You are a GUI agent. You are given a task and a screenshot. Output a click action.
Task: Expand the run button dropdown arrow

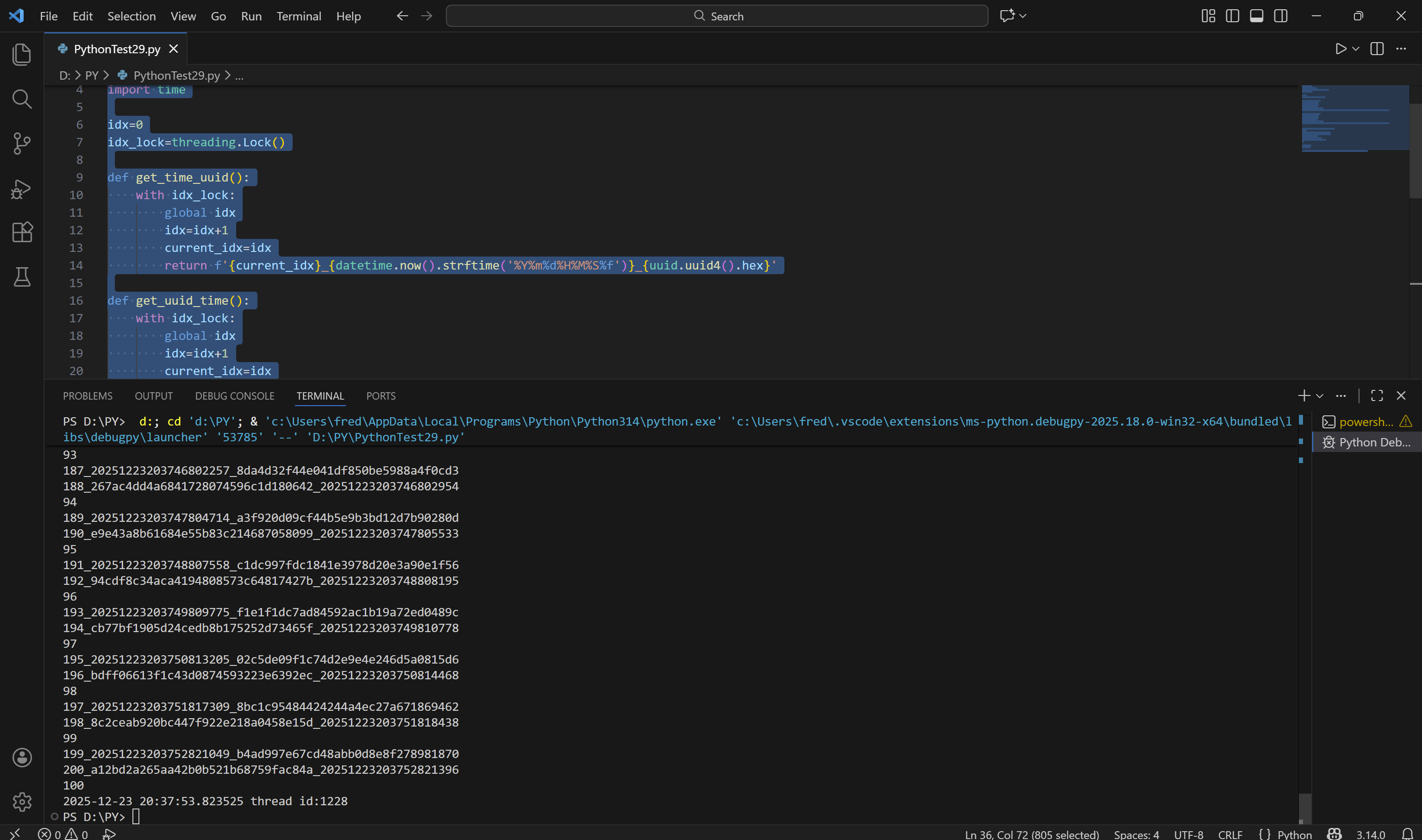click(1356, 49)
